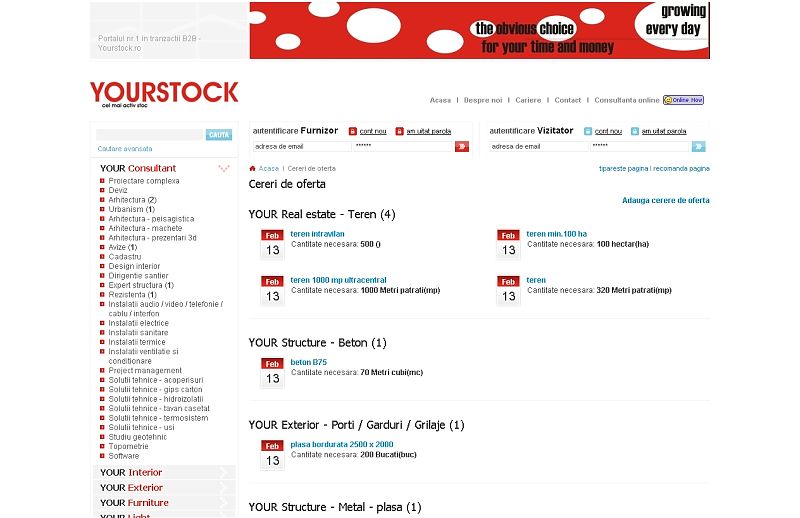Click the blue Vizitator login arrow button
800x518 pixels.
click(x=698, y=147)
